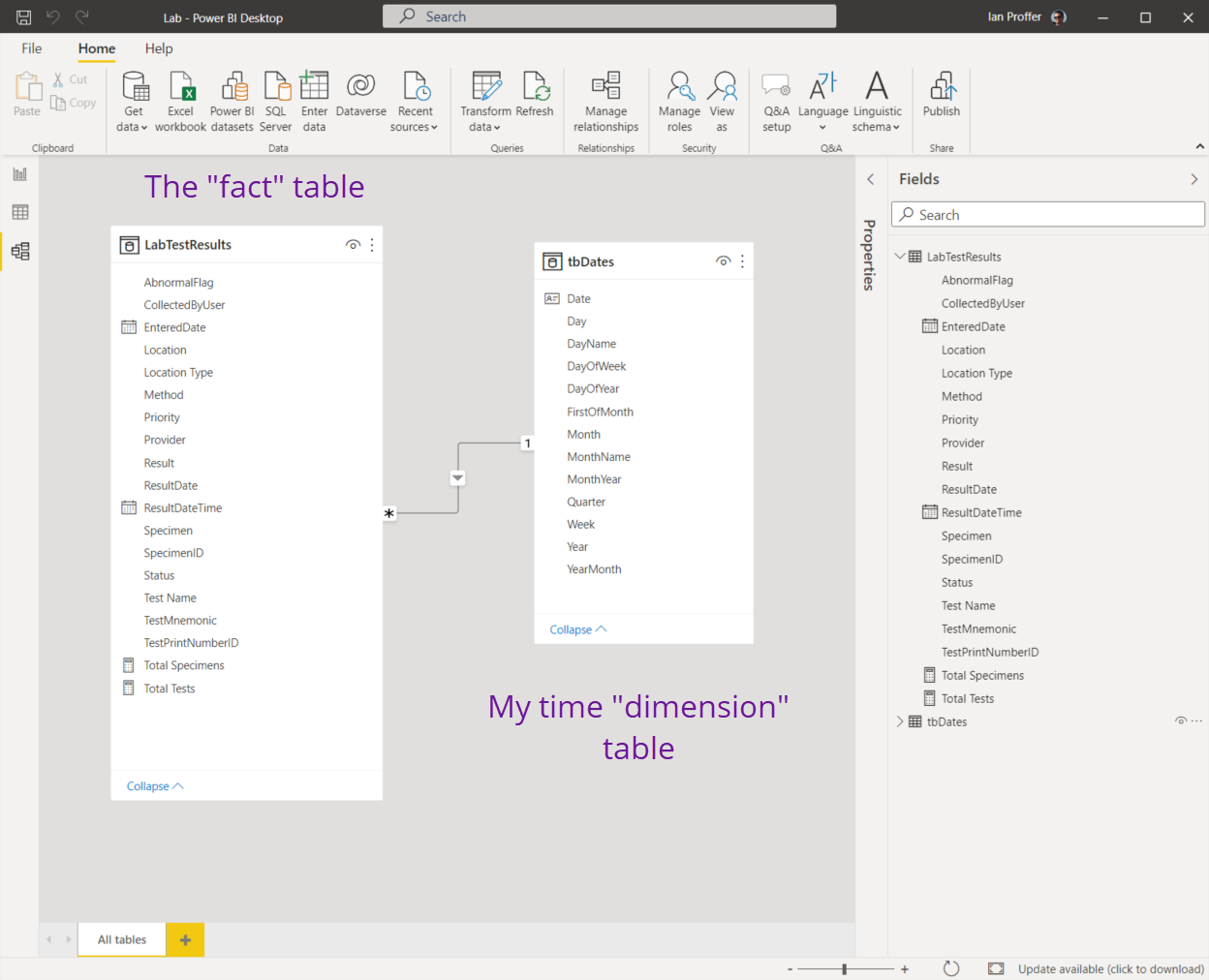Click Collapse link on tbDates card
1209x980 pixels.
[x=578, y=629]
